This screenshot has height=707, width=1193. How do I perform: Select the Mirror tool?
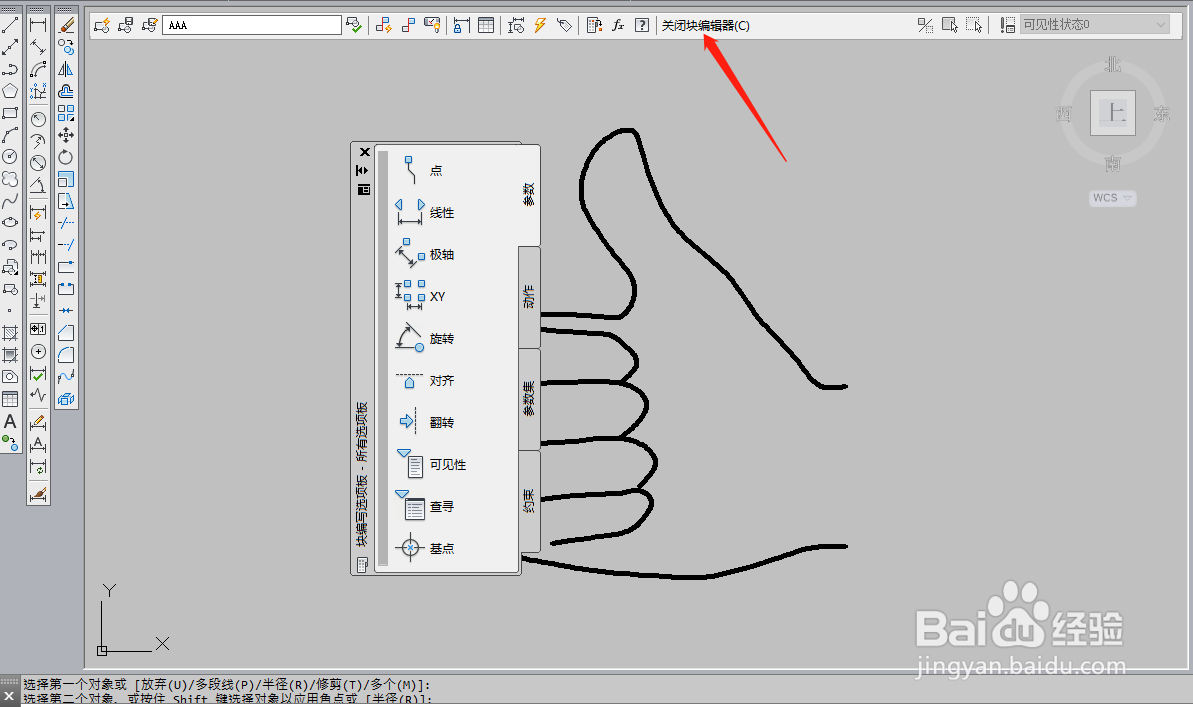click(66, 69)
